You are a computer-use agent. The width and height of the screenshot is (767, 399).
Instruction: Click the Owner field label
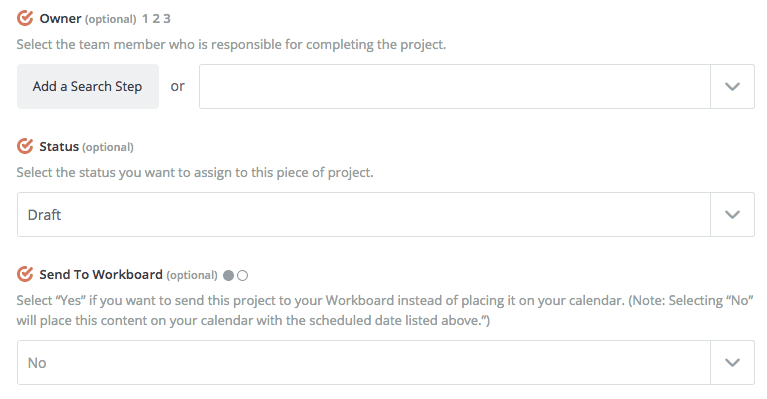coord(60,19)
